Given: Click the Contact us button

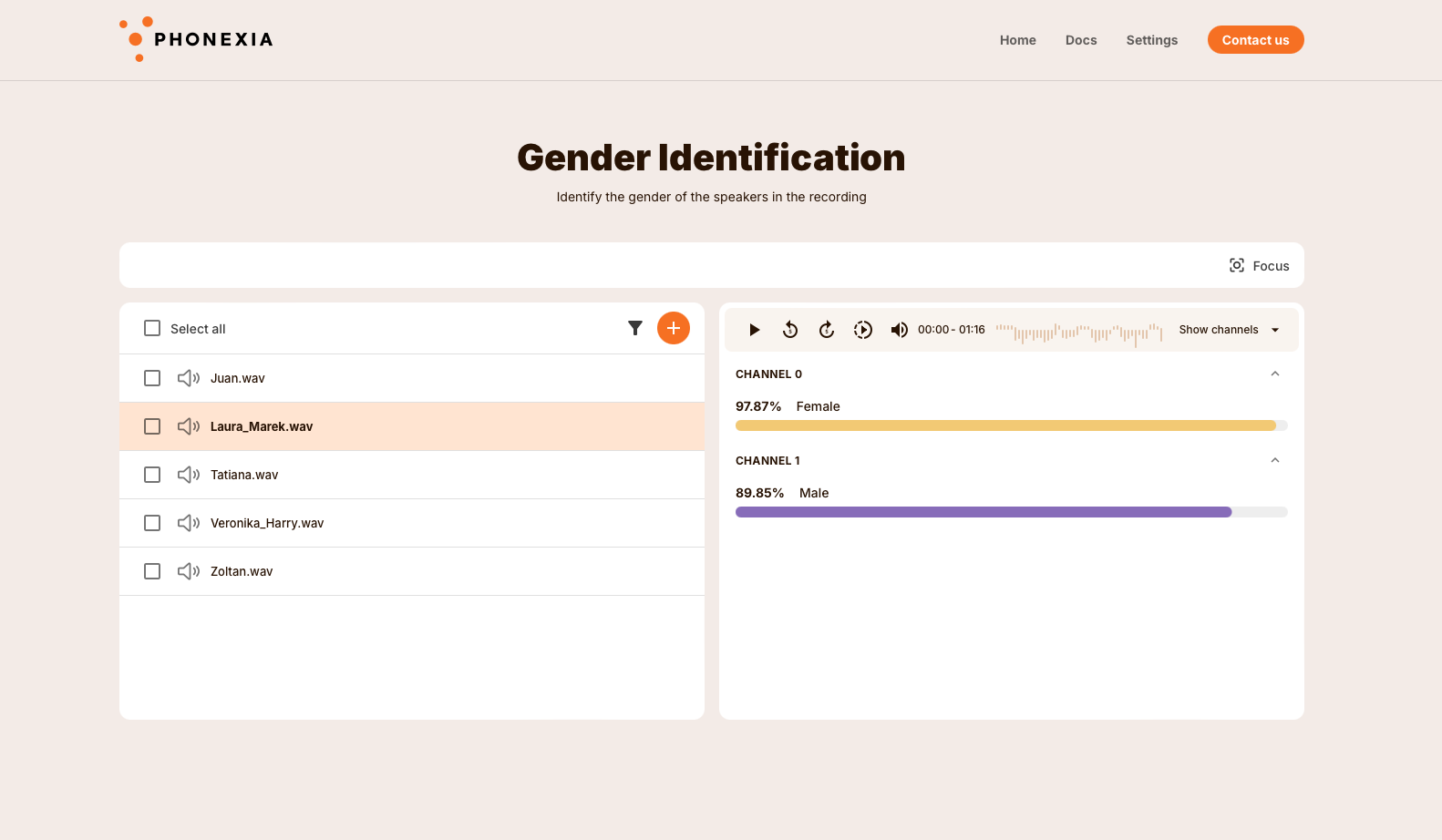Looking at the screenshot, I should click(x=1255, y=40).
